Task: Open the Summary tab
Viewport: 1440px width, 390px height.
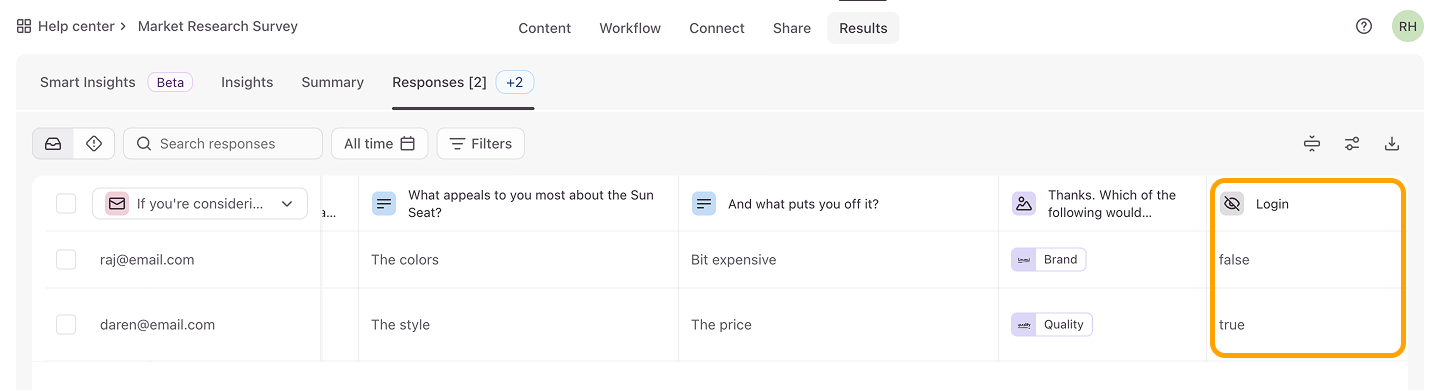Action: click(333, 83)
